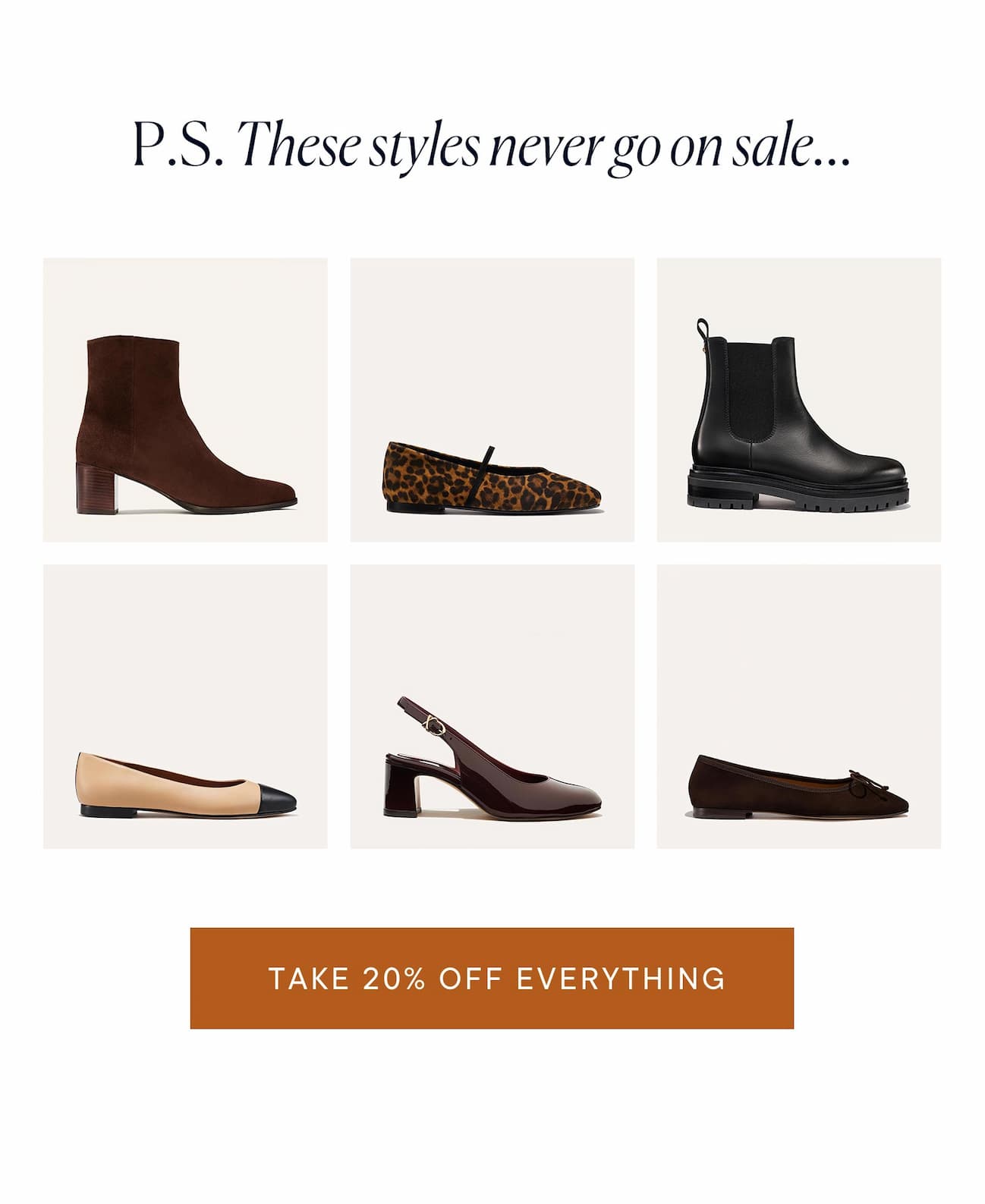Select the burgundy patent slingback pump
The image size is (985, 1204).
492,706
